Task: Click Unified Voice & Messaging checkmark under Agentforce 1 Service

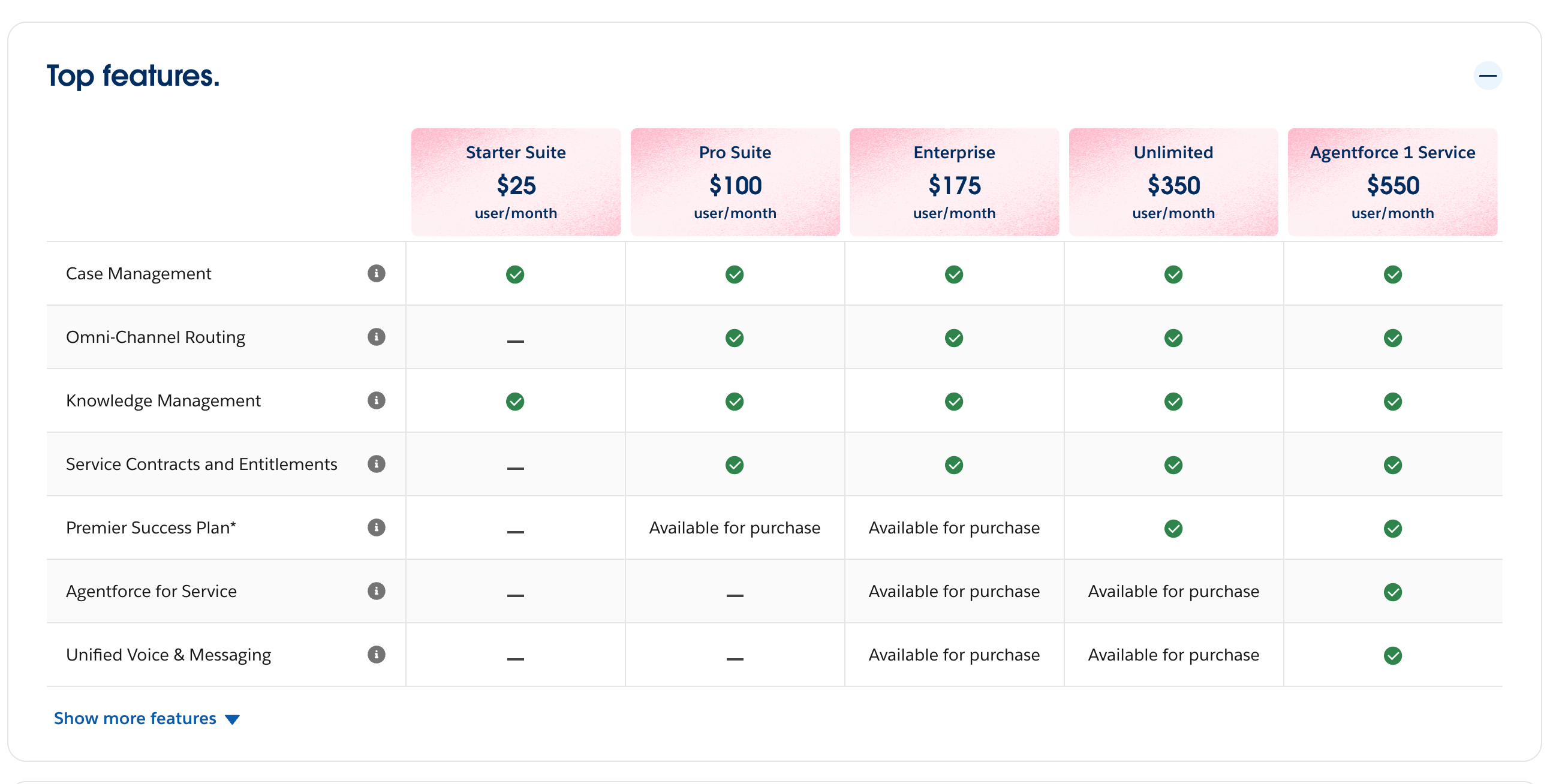Action: (1393, 656)
